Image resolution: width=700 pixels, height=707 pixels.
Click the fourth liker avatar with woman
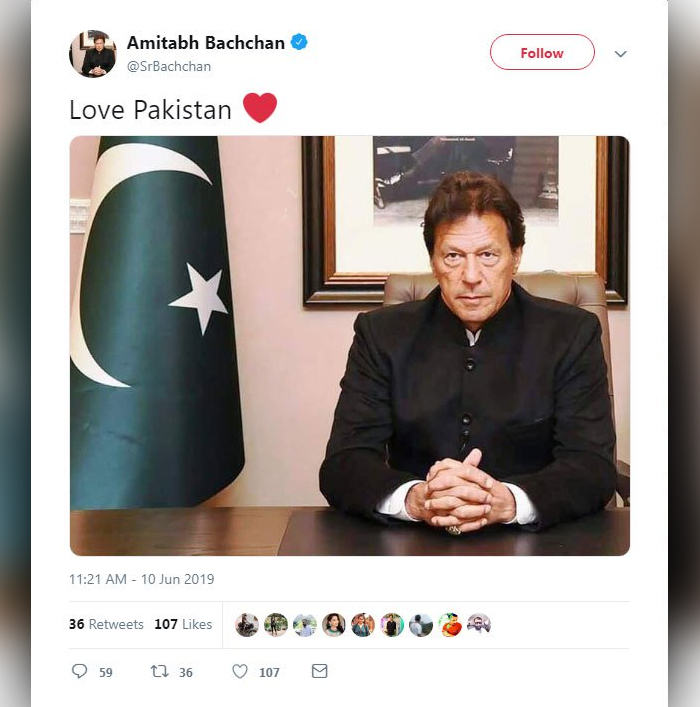coord(334,625)
